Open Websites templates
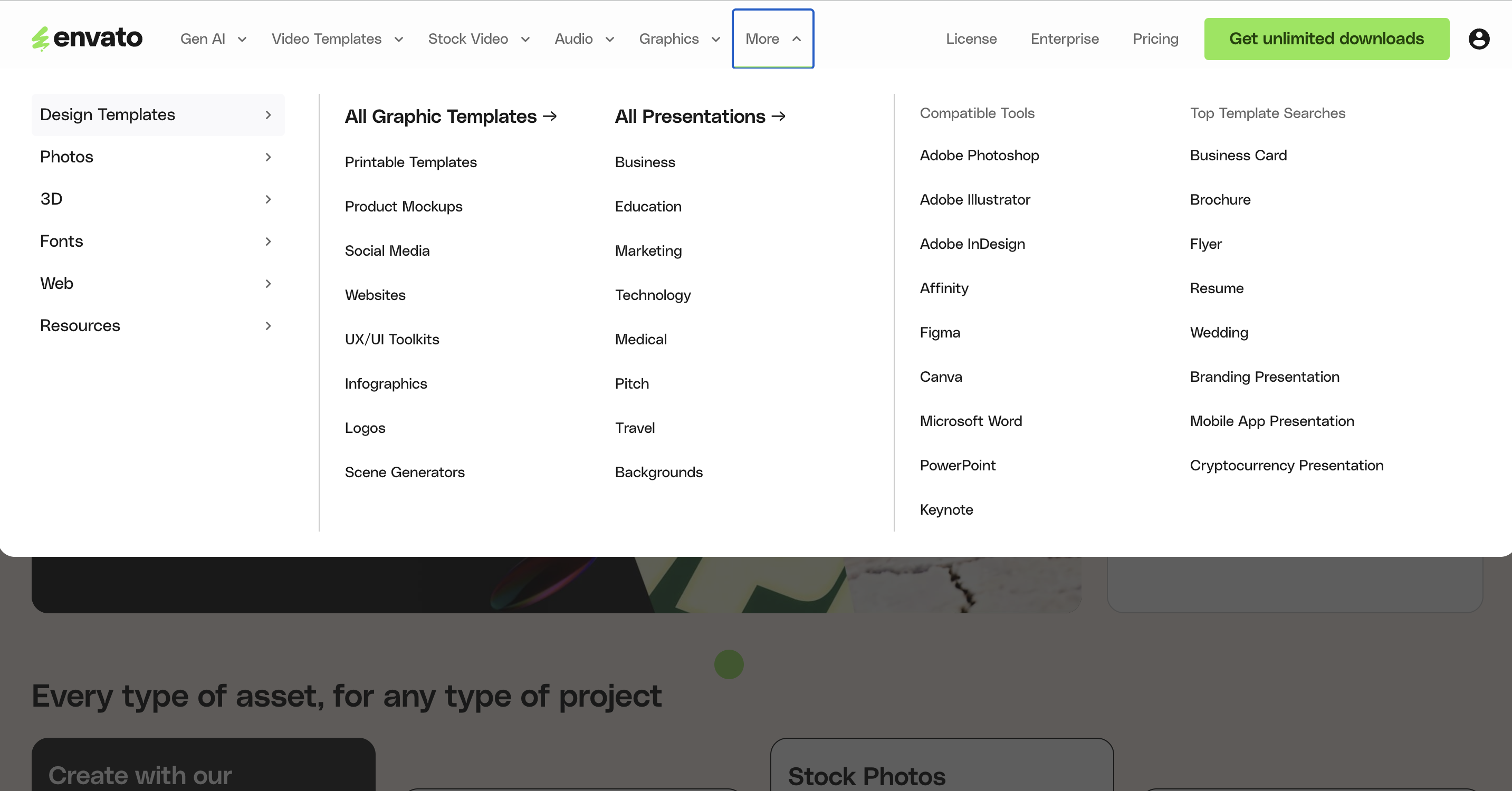Screen dimensions: 1512x791 click(x=375, y=295)
